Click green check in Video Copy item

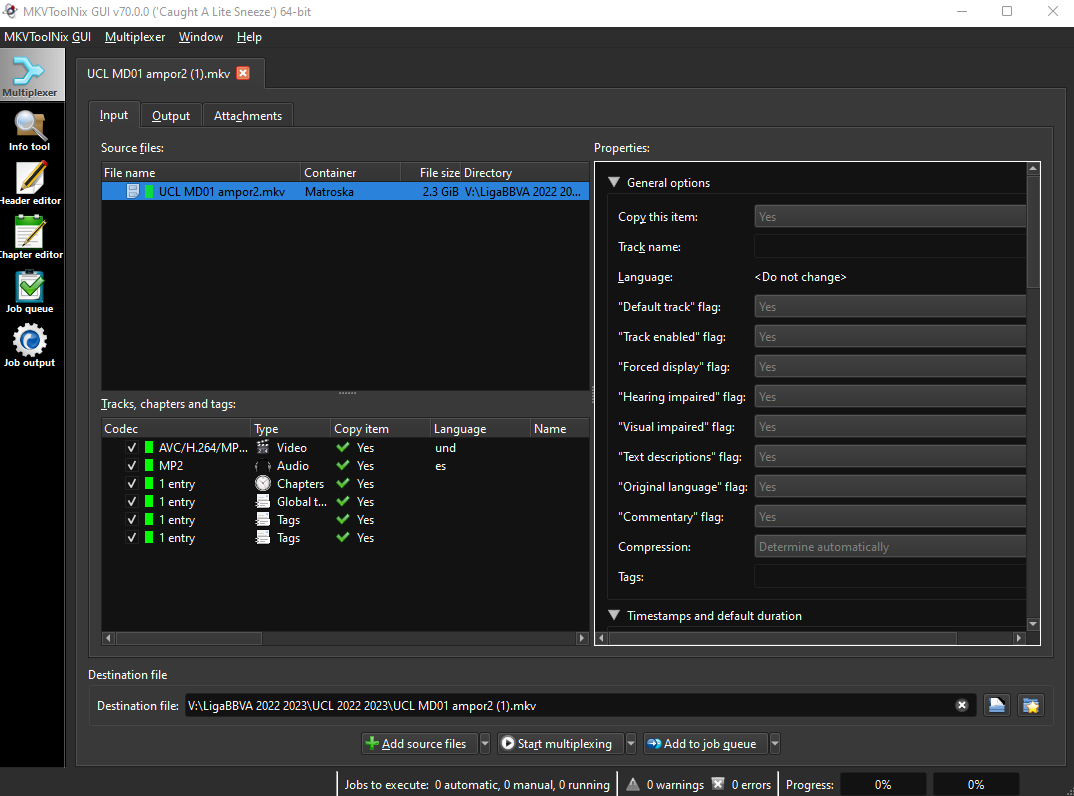point(343,447)
